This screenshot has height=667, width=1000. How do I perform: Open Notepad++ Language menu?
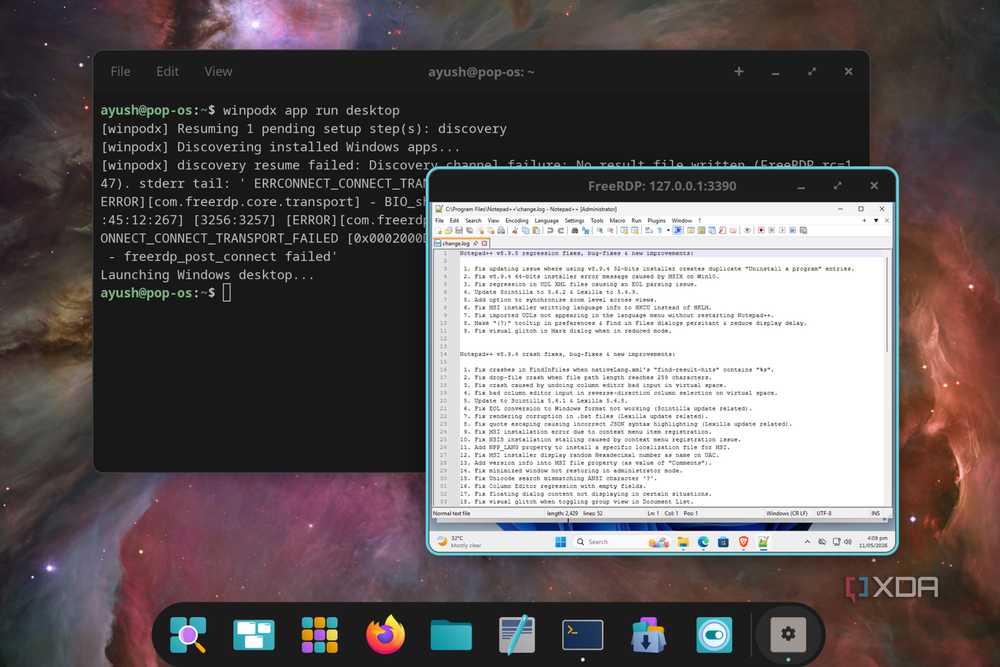pos(547,221)
